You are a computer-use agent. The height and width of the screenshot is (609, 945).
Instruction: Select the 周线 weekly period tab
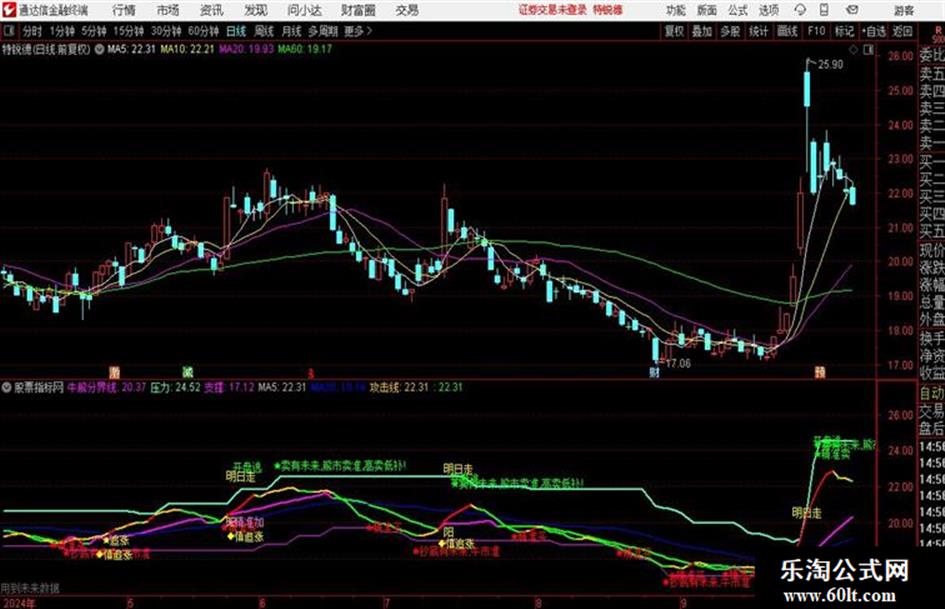tap(264, 31)
